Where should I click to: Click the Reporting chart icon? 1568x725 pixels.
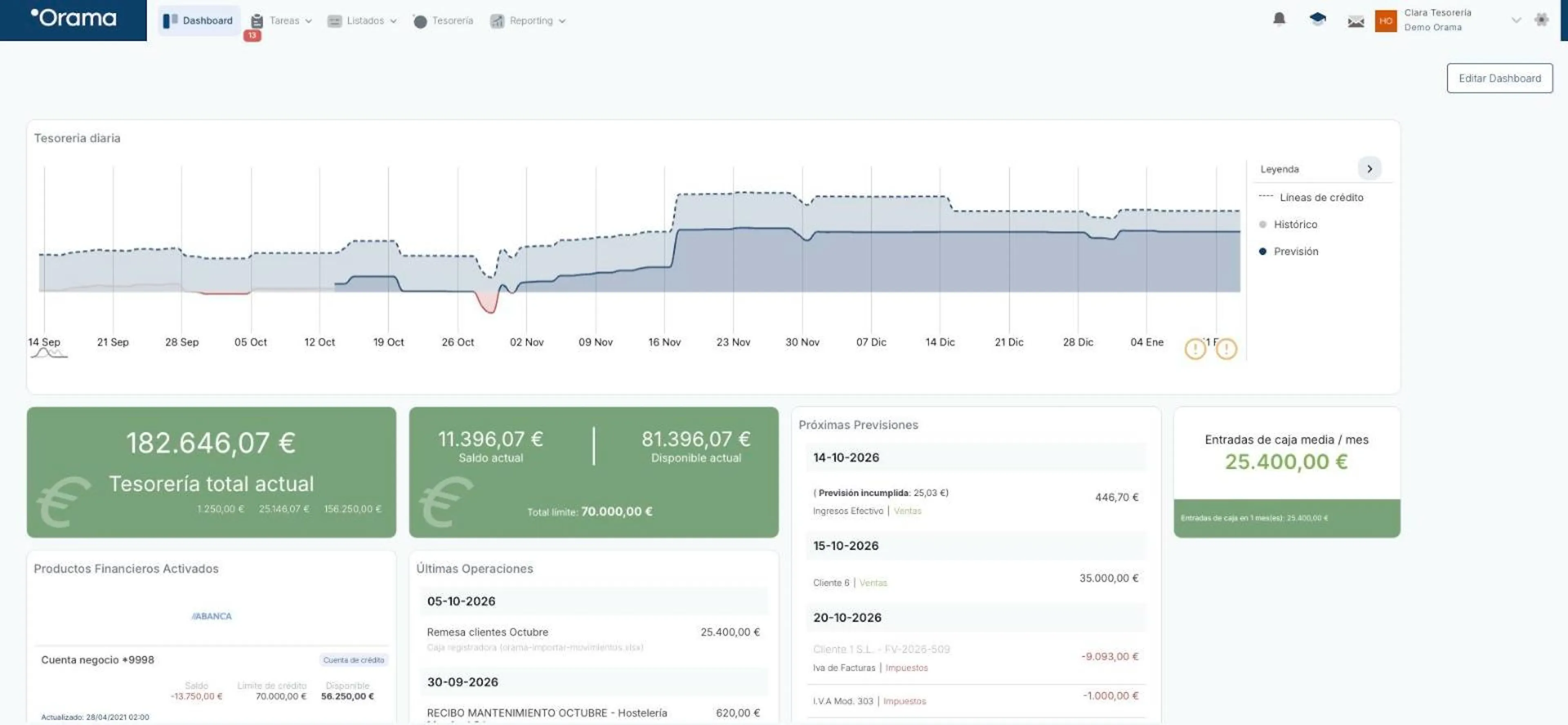(497, 21)
